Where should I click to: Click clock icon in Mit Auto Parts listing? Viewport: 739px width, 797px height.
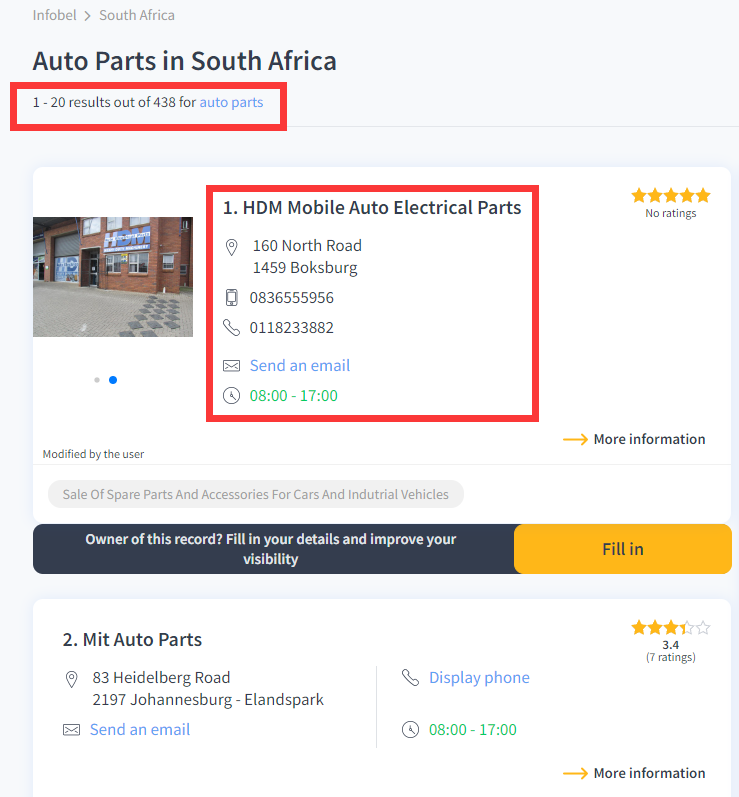(410, 730)
